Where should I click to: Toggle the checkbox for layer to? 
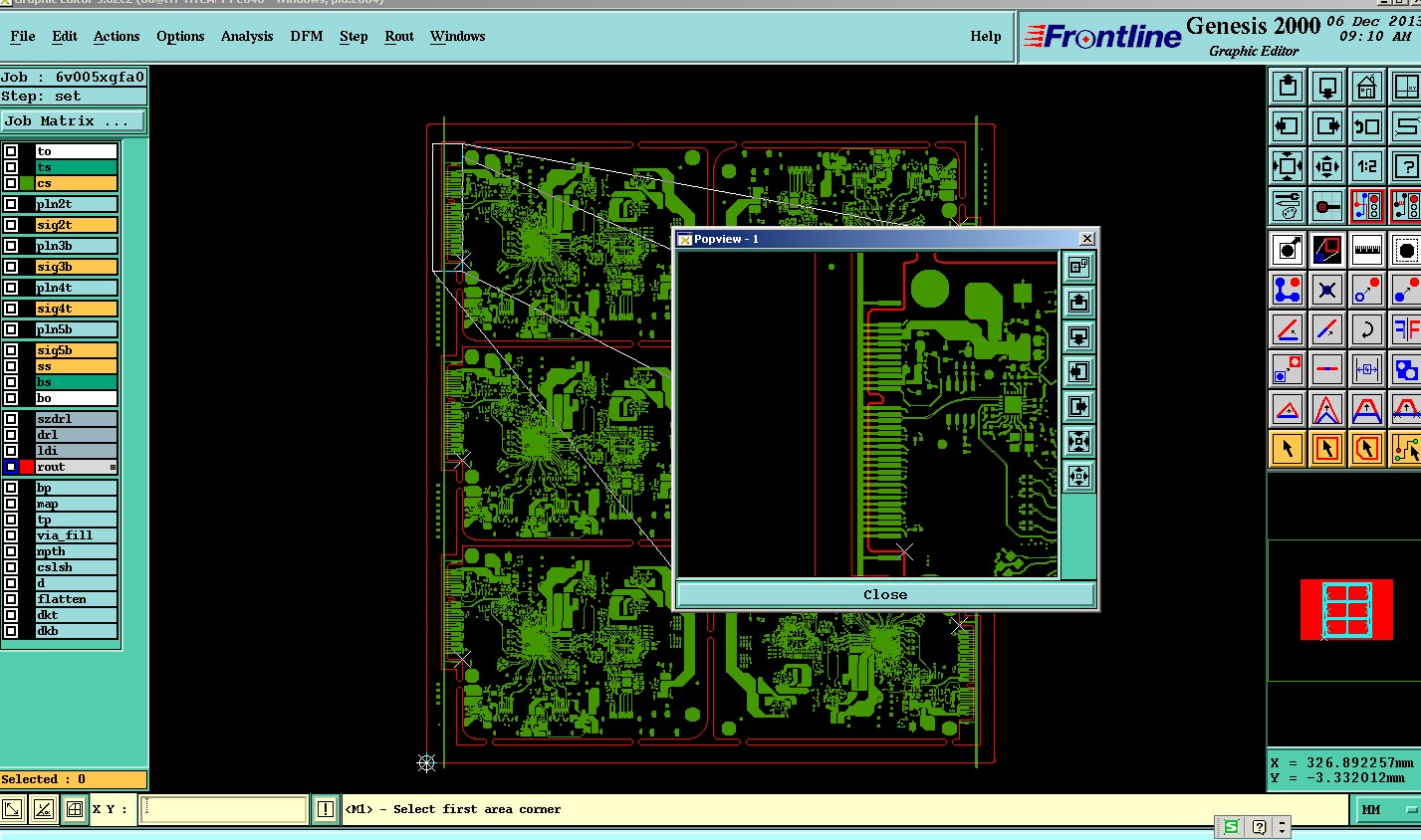click(x=11, y=151)
